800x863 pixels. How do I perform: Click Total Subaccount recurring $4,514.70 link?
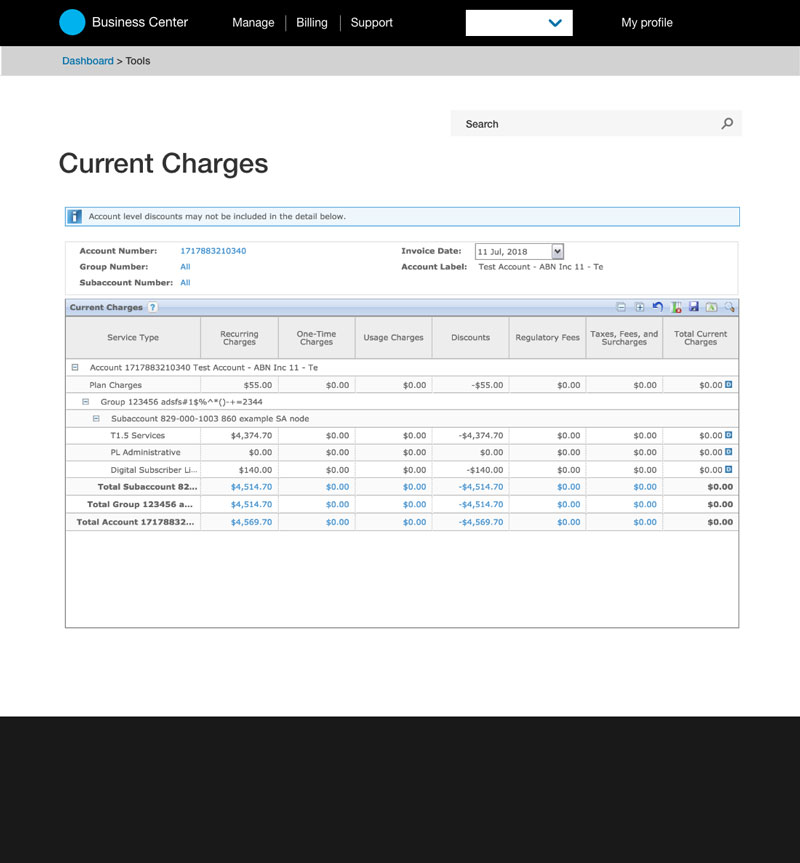click(251, 487)
